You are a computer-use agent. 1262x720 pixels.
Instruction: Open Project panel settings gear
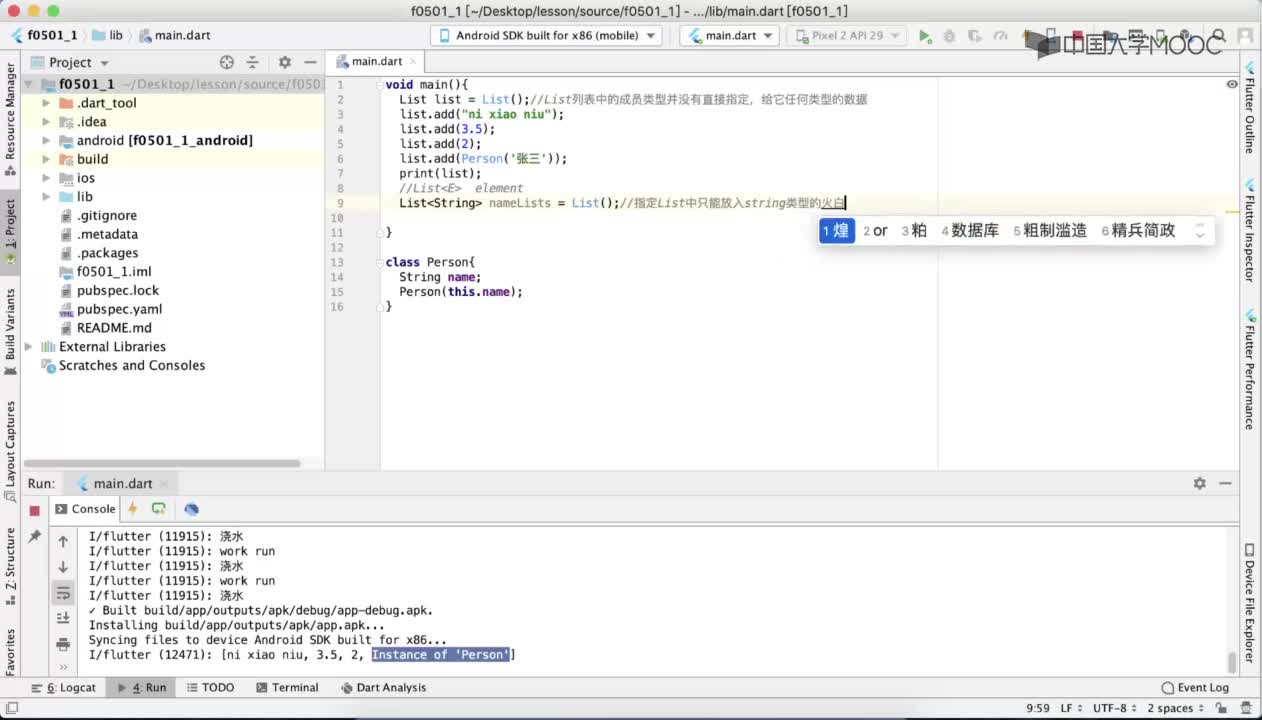285,62
